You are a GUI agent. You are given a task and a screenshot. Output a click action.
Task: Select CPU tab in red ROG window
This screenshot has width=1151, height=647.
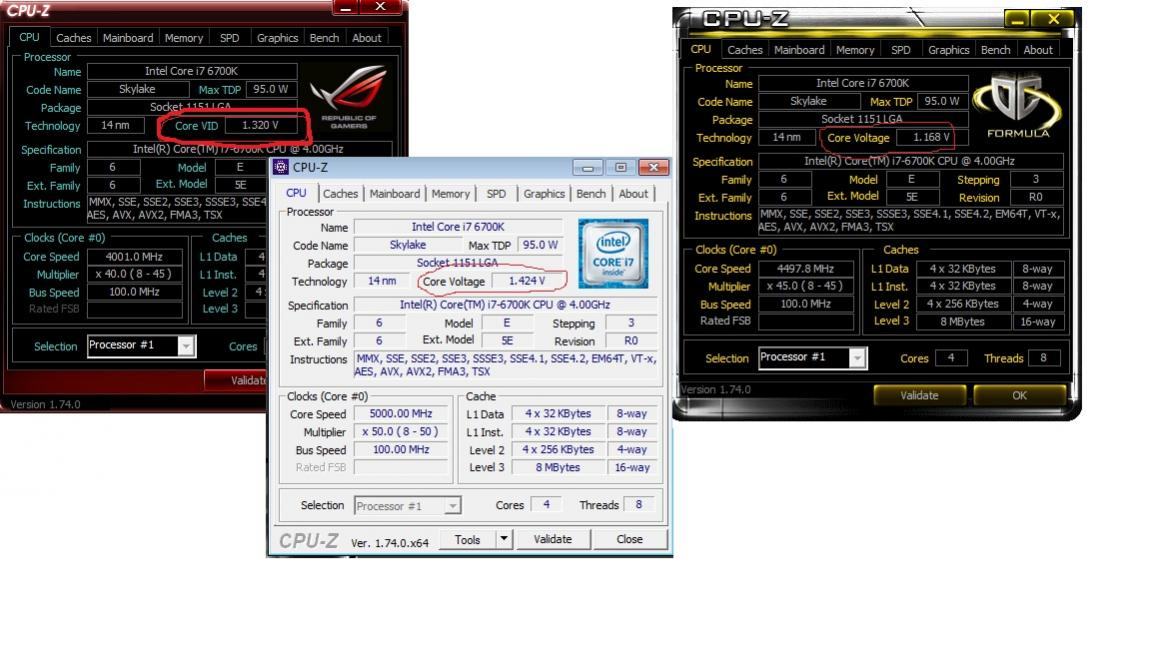click(x=29, y=37)
